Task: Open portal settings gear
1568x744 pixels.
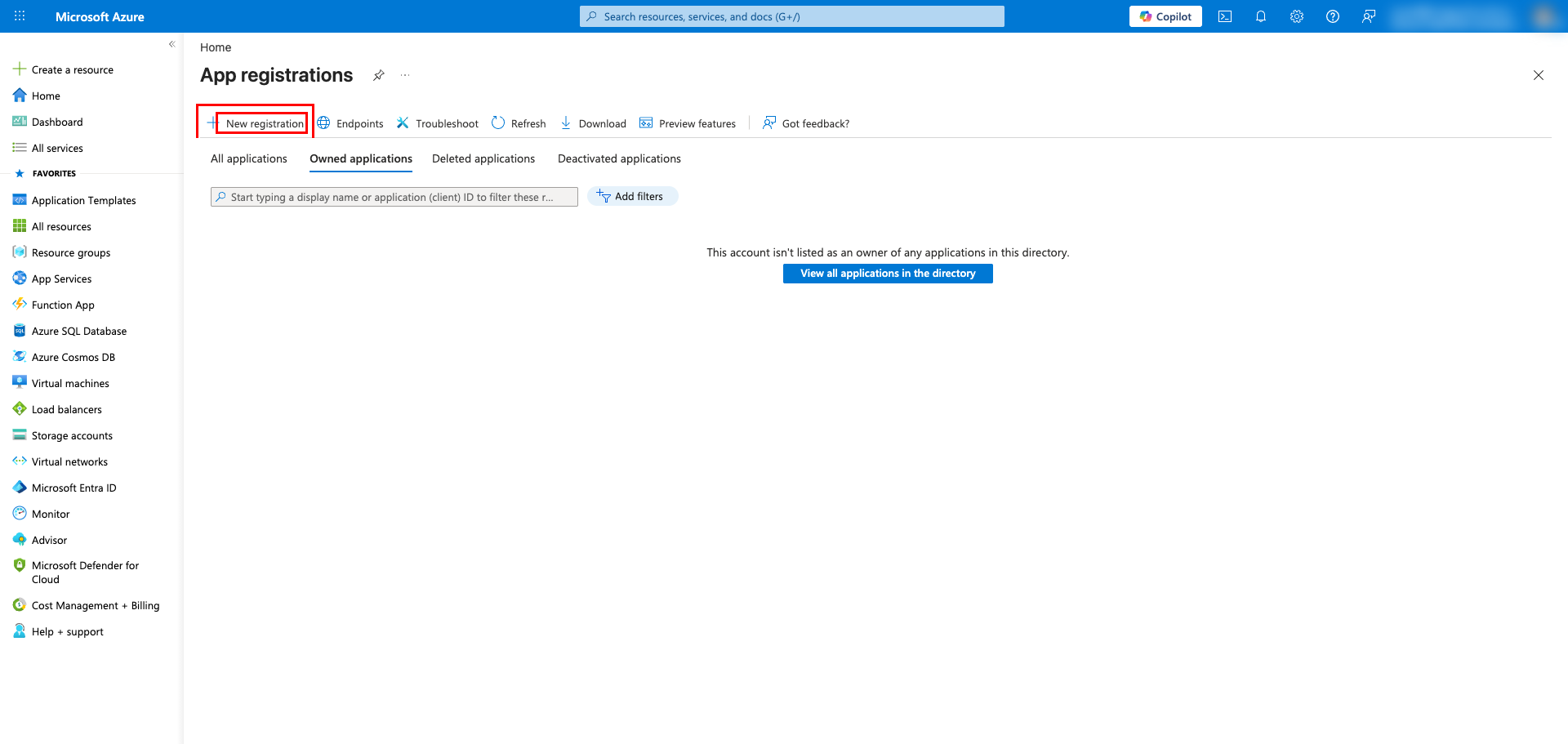Action: coord(1297,16)
